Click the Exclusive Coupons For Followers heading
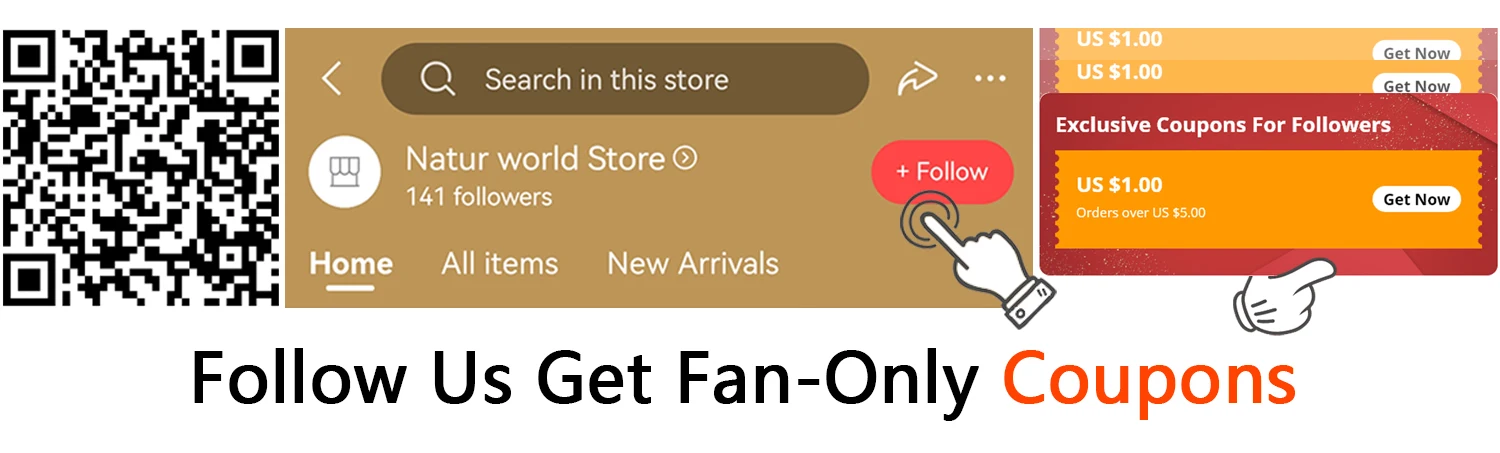Viewport: 1500px width, 453px height. pyautogui.click(x=1223, y=125)
